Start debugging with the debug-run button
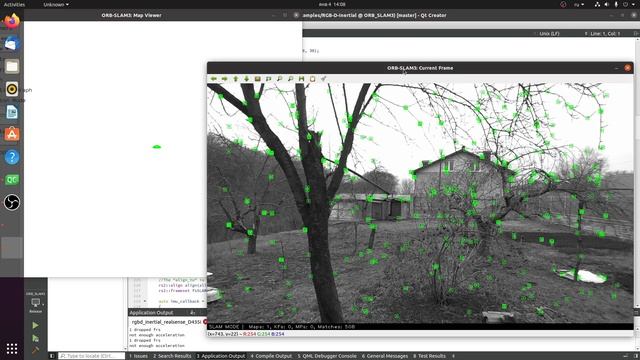 click(36, 338)
